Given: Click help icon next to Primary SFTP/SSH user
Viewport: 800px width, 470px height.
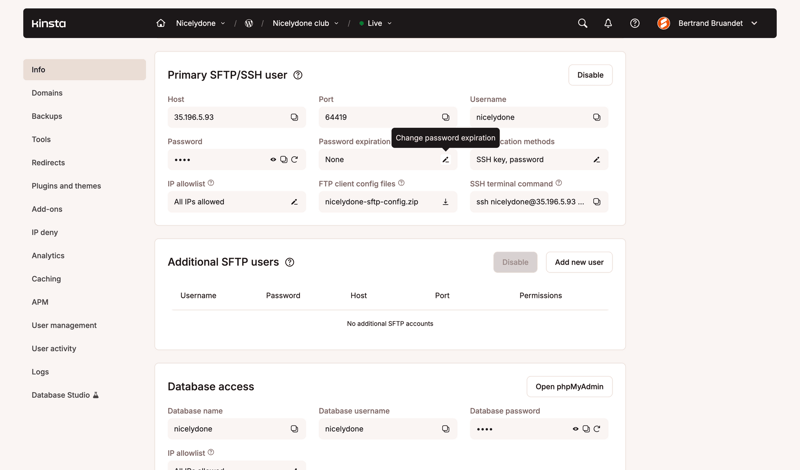Looking at the screenshot, I should [x=298, y=75].
